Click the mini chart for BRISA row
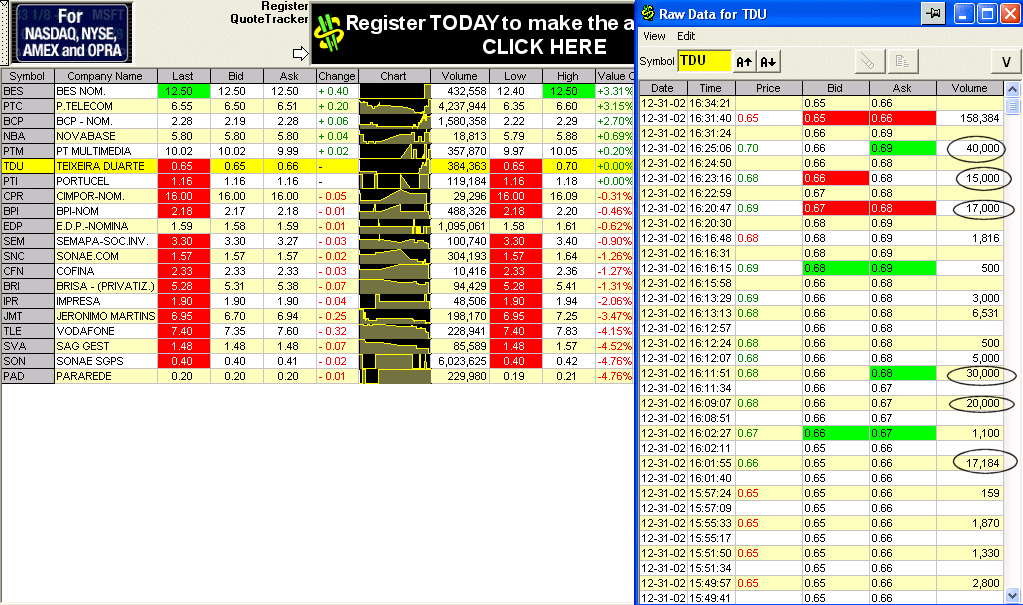The image size is (1023, 605). tap(395, 287)
